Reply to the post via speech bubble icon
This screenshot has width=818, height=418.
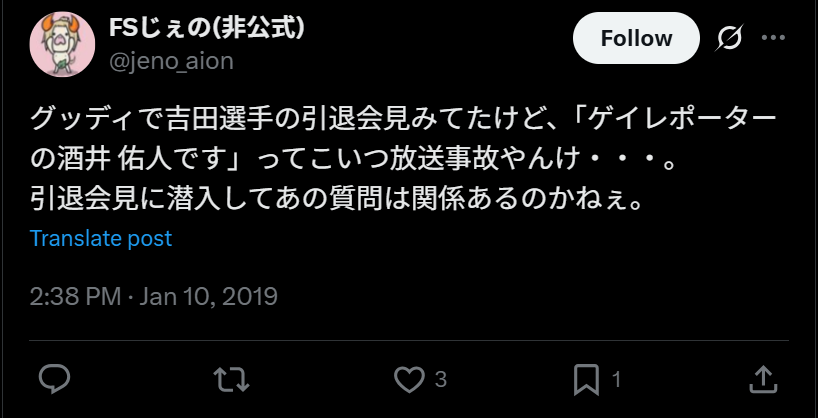54,379
